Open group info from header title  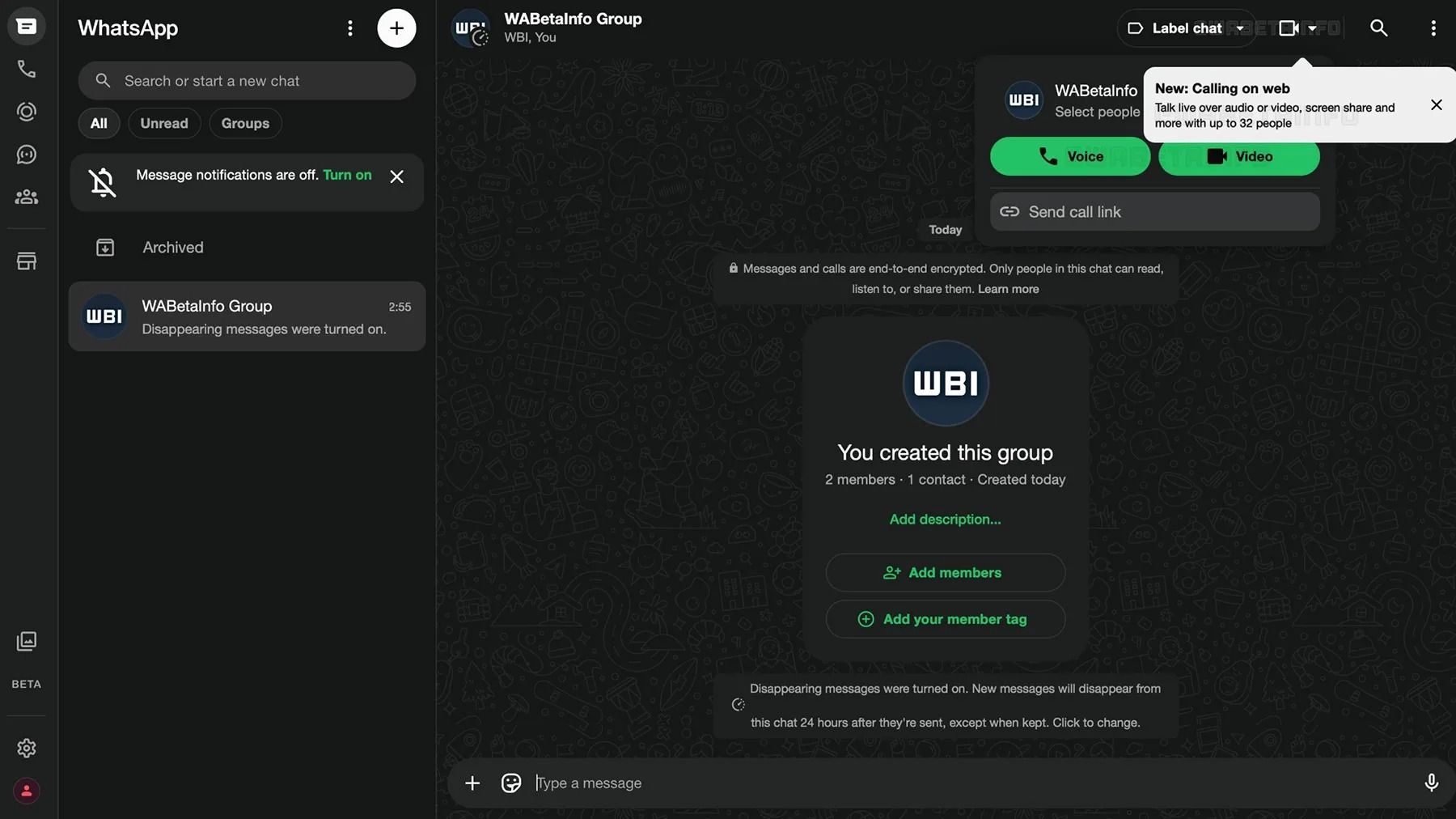(x=573, y=19)
